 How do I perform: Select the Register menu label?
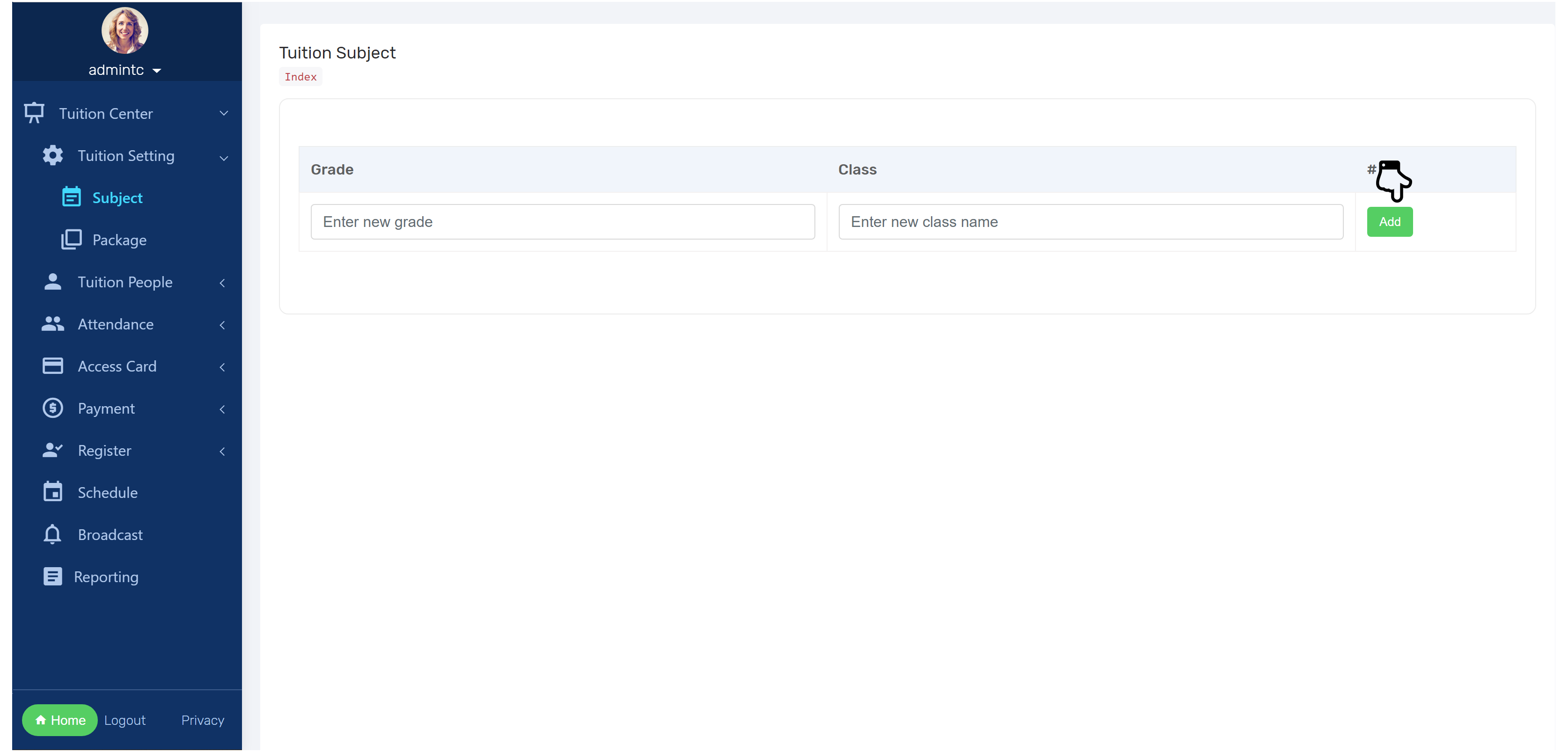(x=104, y=451)
